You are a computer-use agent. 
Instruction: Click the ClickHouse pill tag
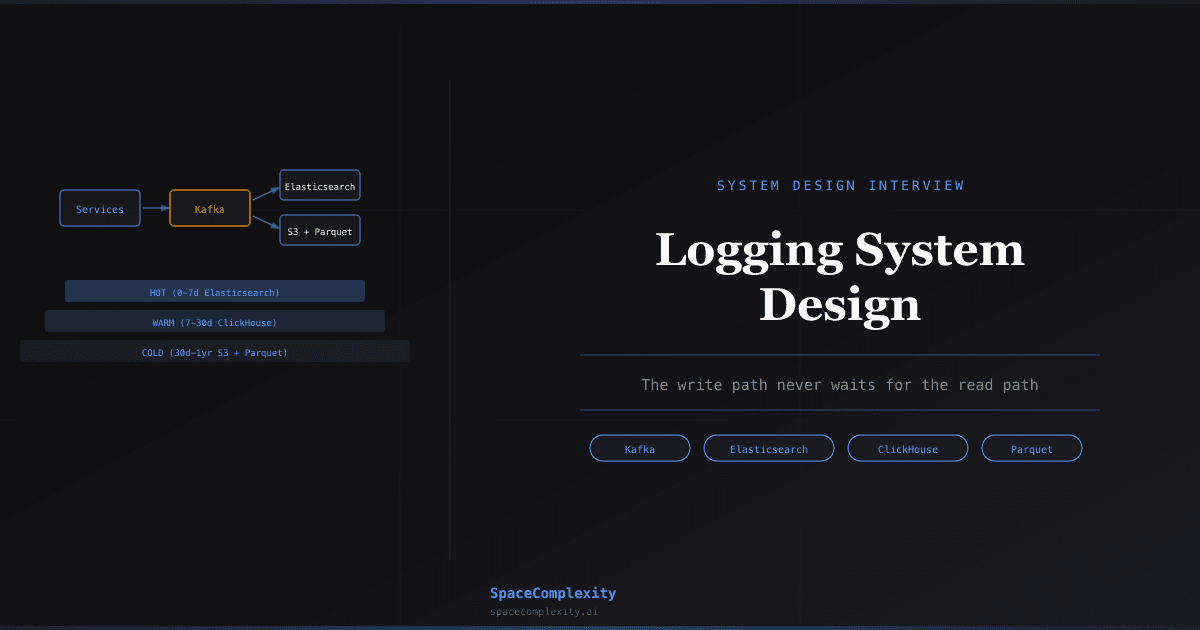point(908,448)
